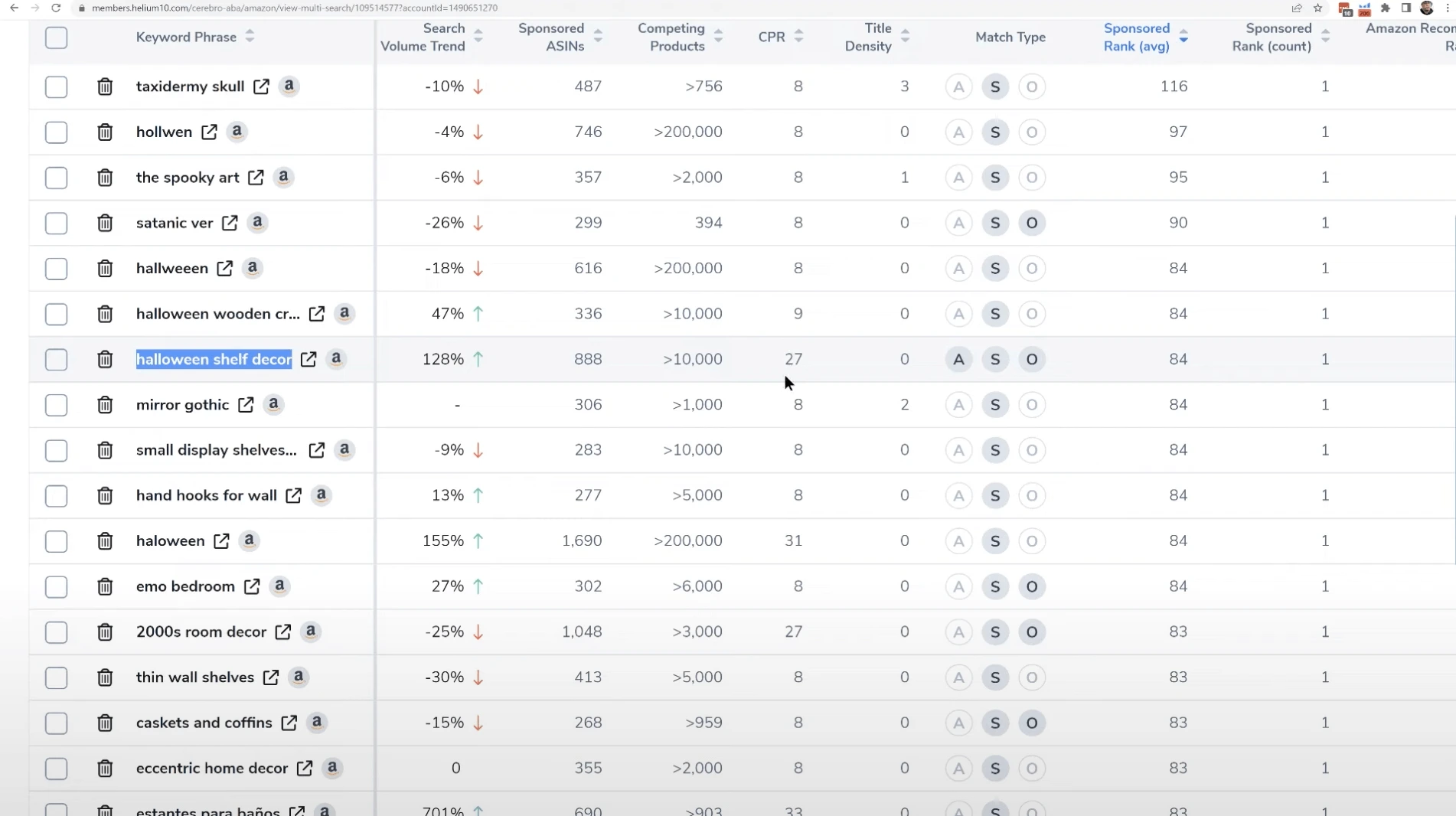Remove 'caskets and coffins' with trash icon
1456x816 pixels.
pyautogui.click(x=105, y=723)
